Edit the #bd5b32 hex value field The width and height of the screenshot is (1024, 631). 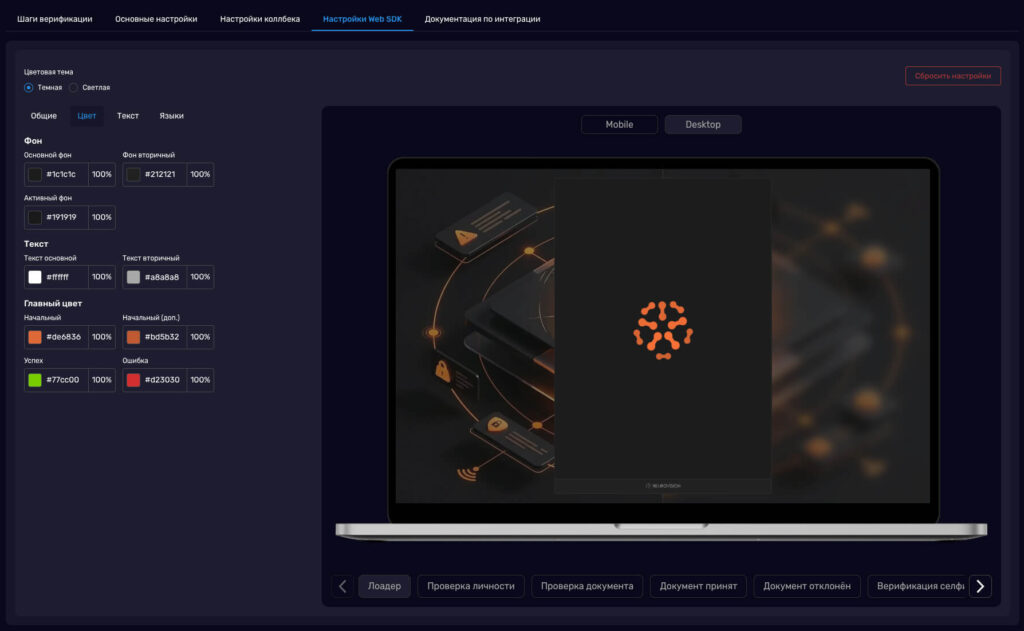(164, 337)
